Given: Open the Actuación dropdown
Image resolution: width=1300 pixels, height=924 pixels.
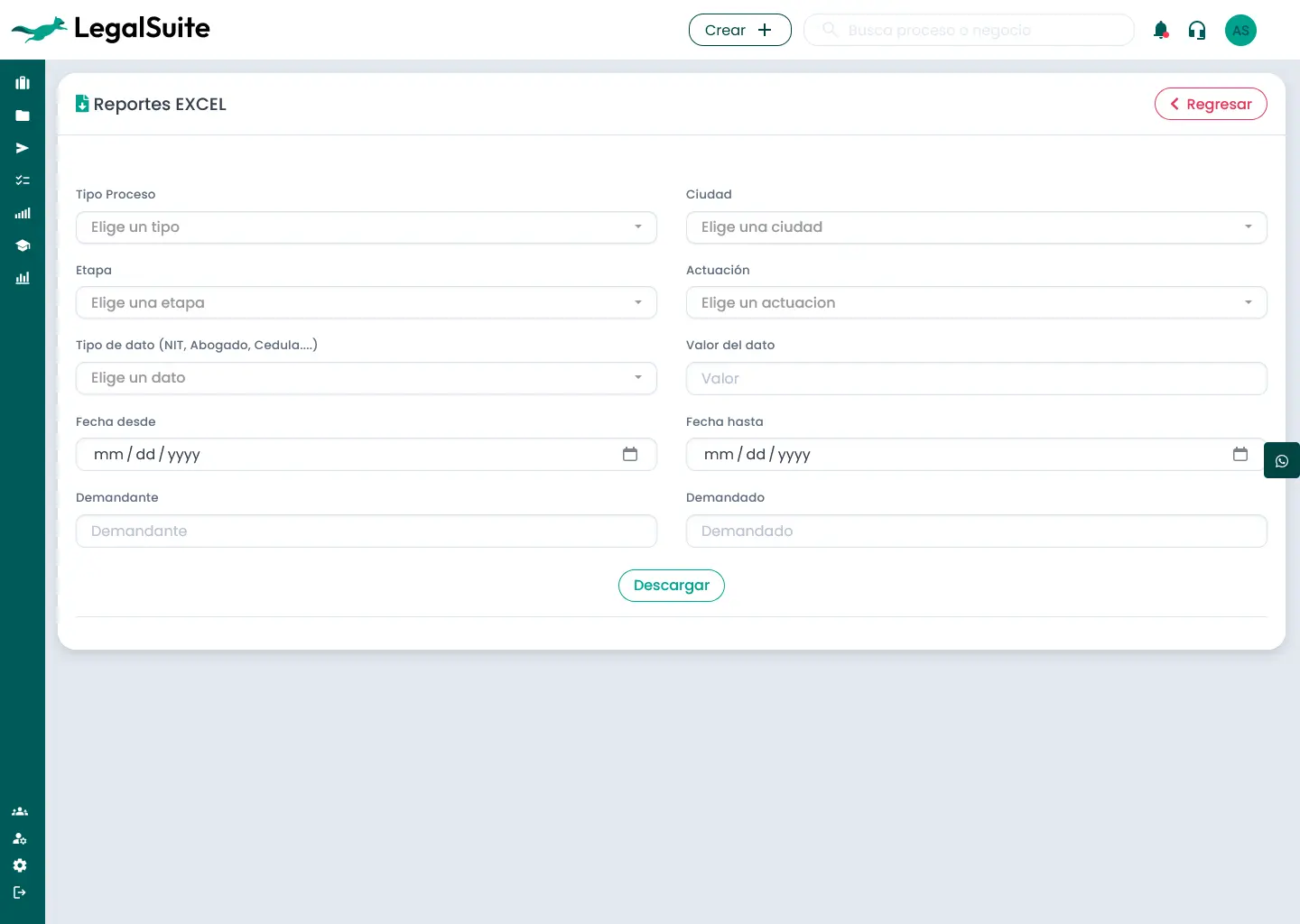Looking at the screenshot, I should 976,303.
